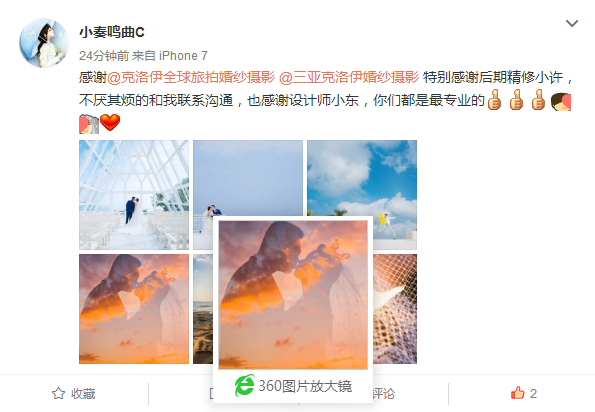Viewport: 595px width, 412px height.
Task: View the blue sky jumping person thumbnail
Action: (362, 178)
